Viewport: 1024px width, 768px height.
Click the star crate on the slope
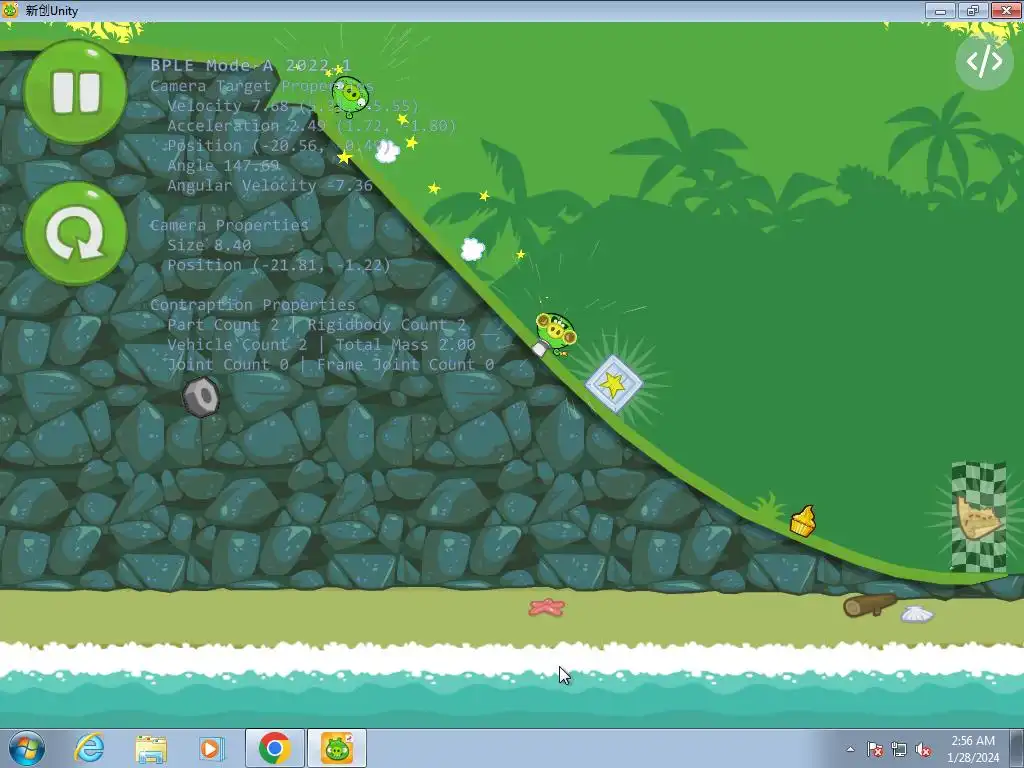coord(614,384)
